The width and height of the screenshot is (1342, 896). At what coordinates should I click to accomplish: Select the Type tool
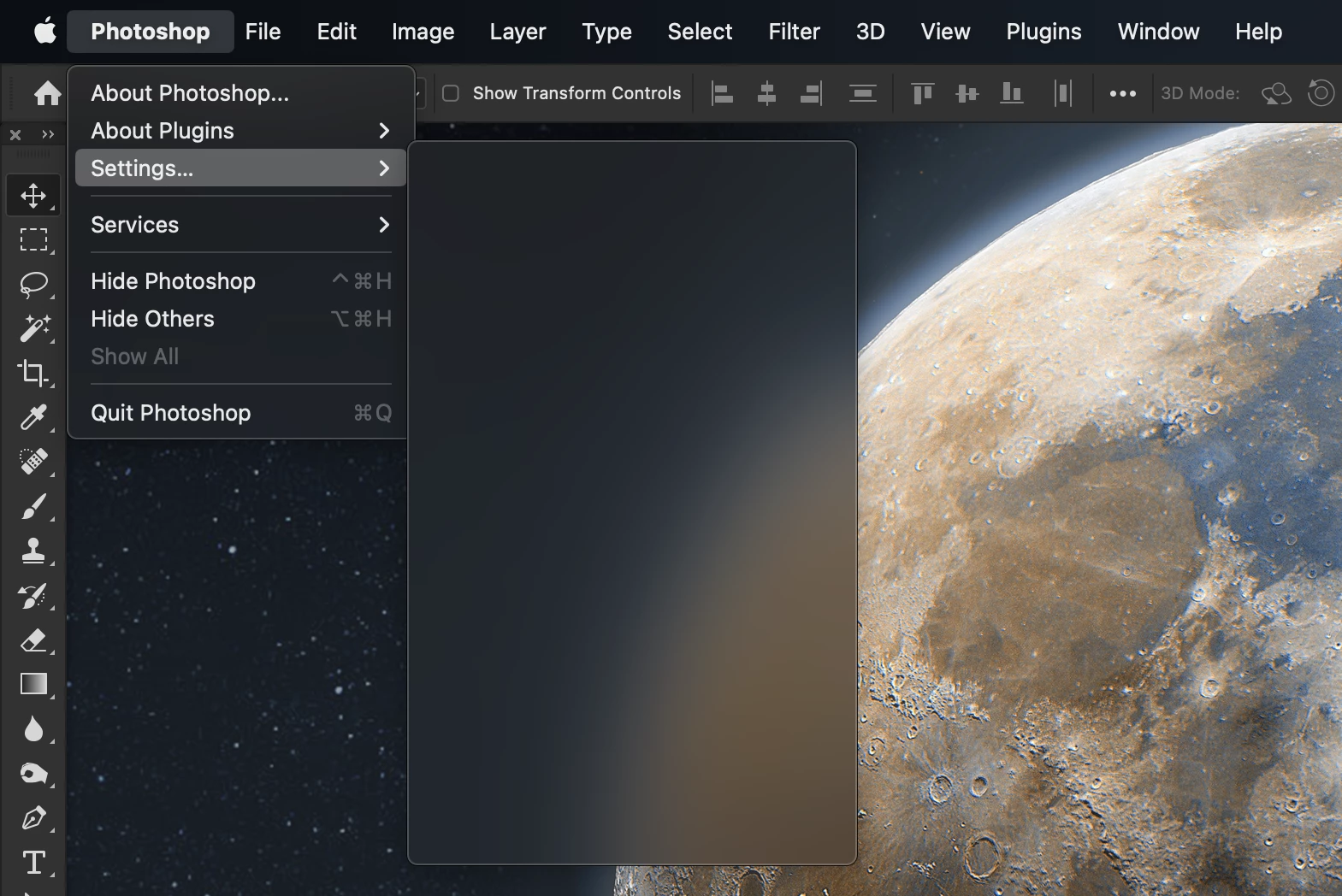point(33,863)
